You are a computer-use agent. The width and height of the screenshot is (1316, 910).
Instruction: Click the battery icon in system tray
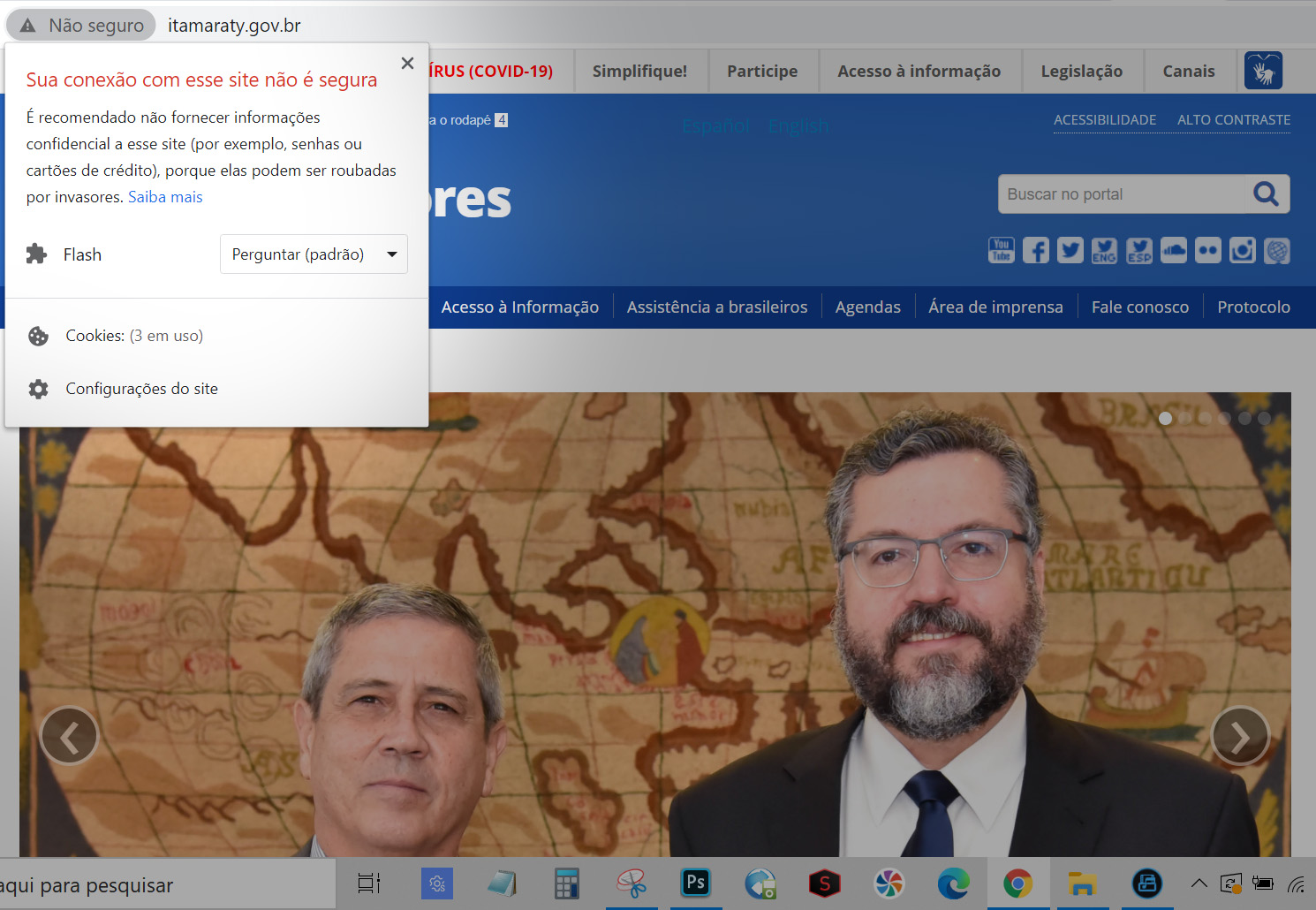coord(1264,883)
